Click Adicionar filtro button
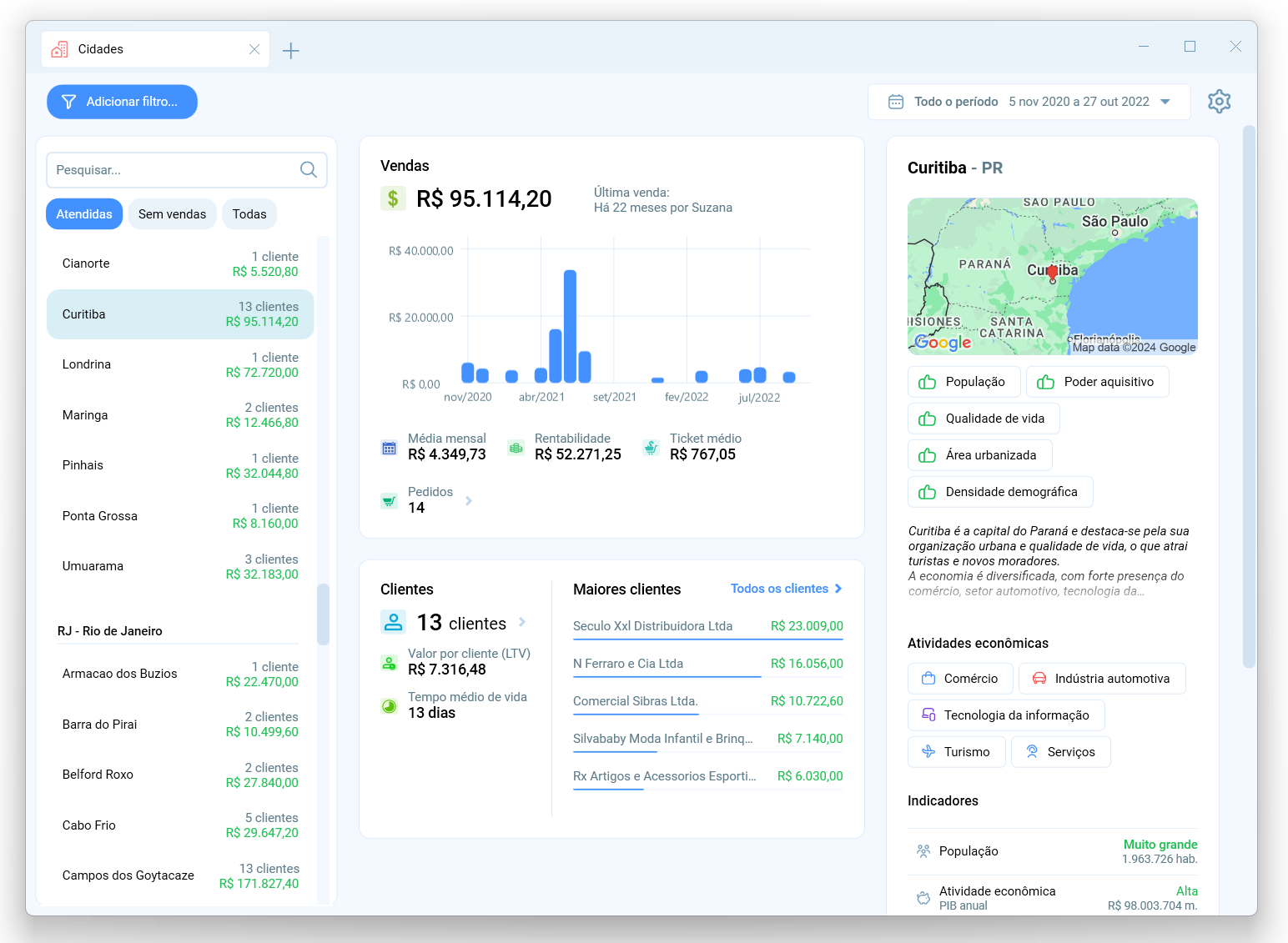Viewport: 1288px width, 943px height. (122, 102)
